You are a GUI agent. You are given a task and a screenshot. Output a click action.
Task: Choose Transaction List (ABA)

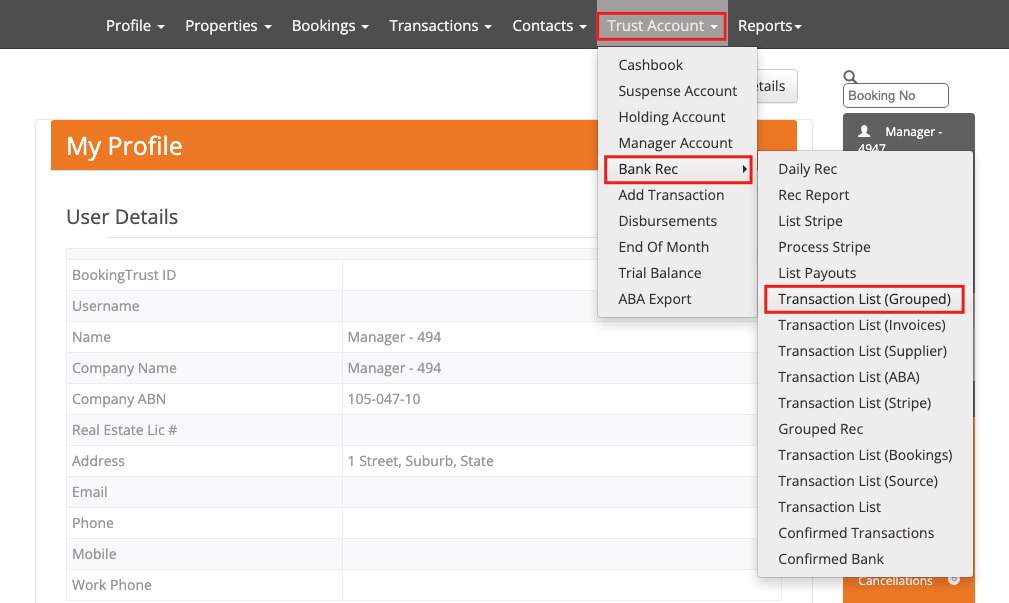[x=849, y=377]
